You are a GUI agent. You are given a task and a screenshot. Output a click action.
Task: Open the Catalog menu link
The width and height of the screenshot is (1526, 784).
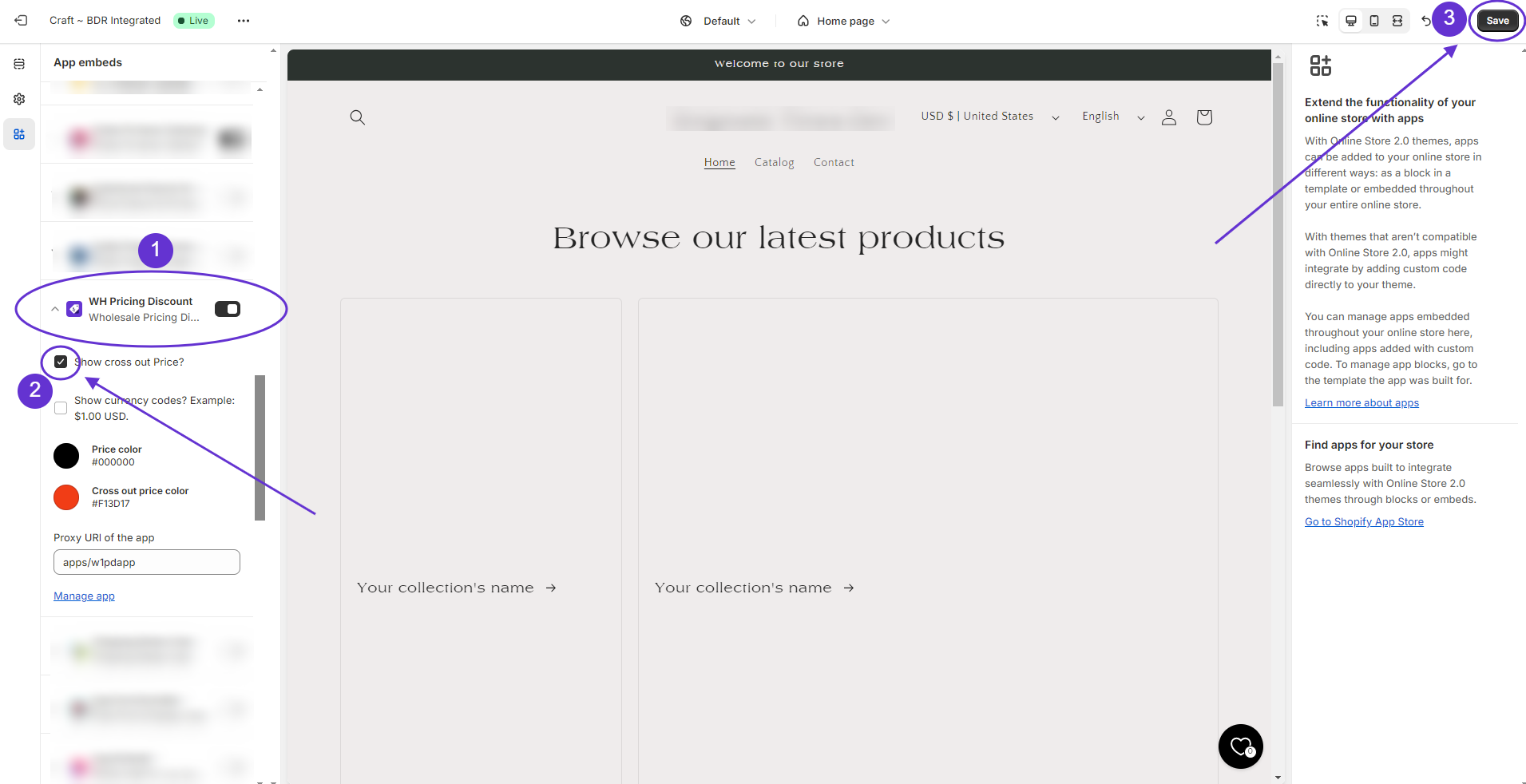point(774,162)
